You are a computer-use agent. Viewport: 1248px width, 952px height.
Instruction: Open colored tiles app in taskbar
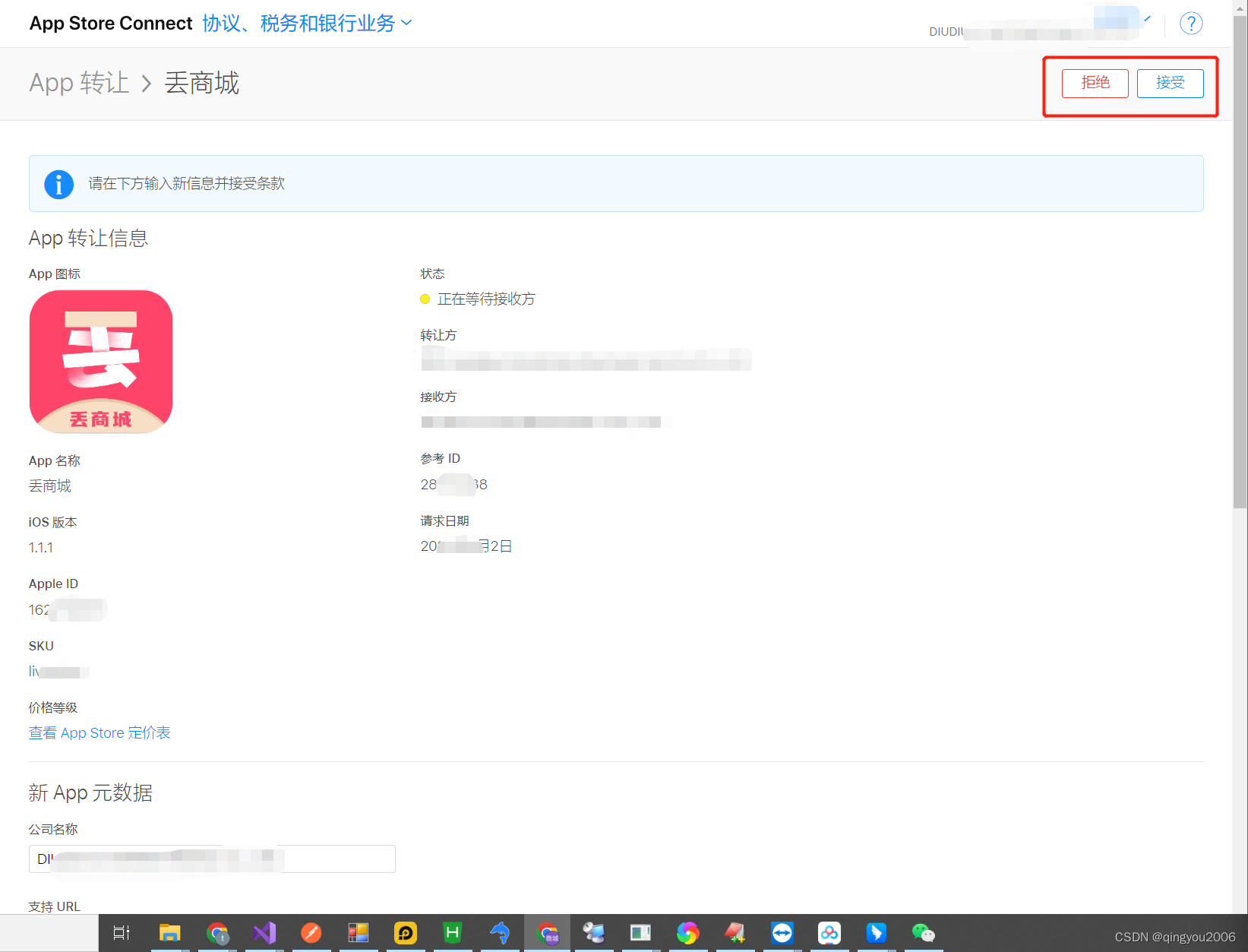click(359, 933)
